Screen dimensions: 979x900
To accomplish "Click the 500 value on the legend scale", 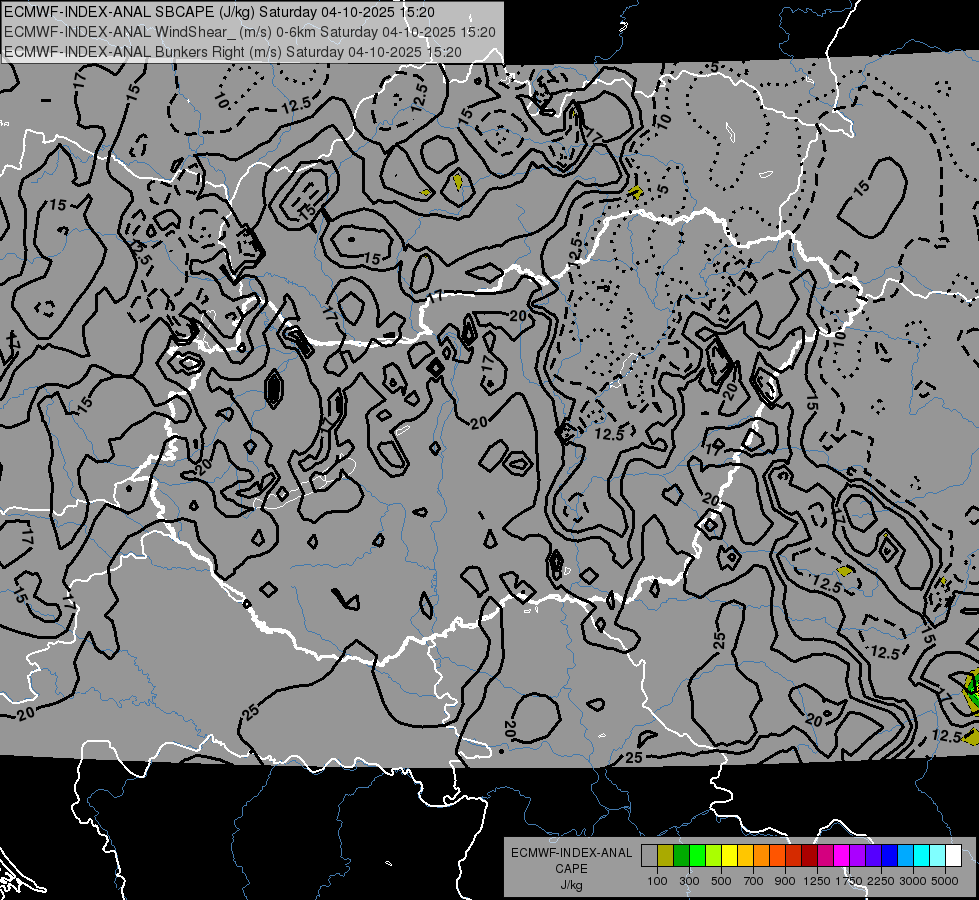I will [x=721, y=881].
